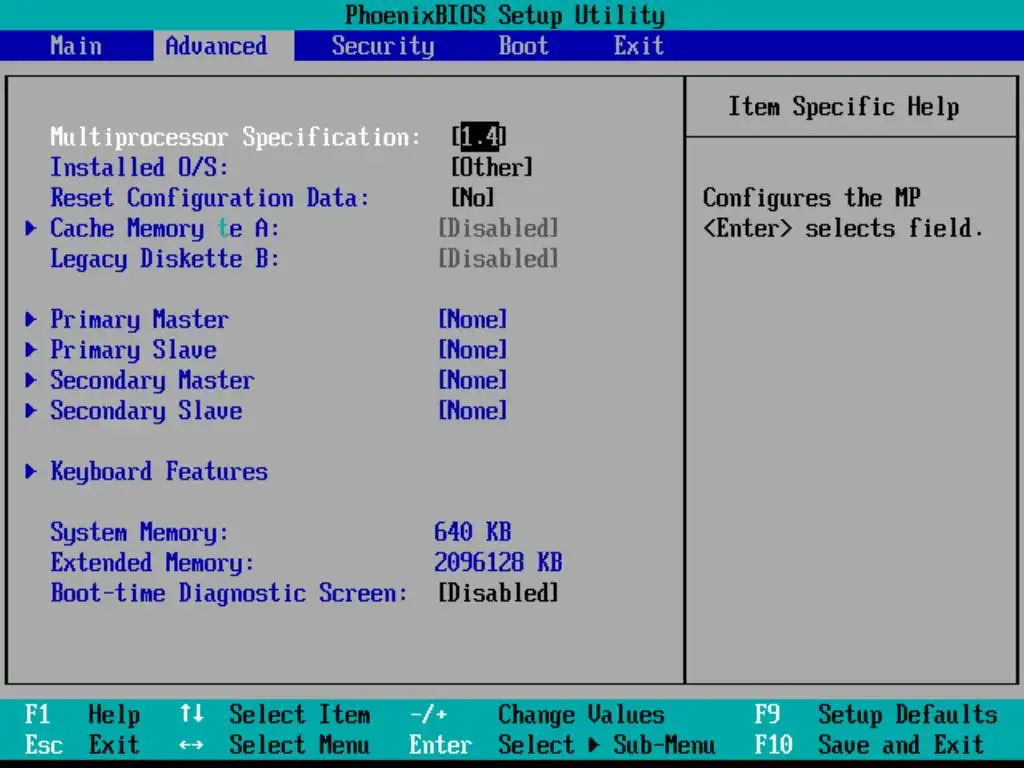The height and width of the screenshot is (768, 1024).
Task: Open the Security menu tab
Action: 383,46
